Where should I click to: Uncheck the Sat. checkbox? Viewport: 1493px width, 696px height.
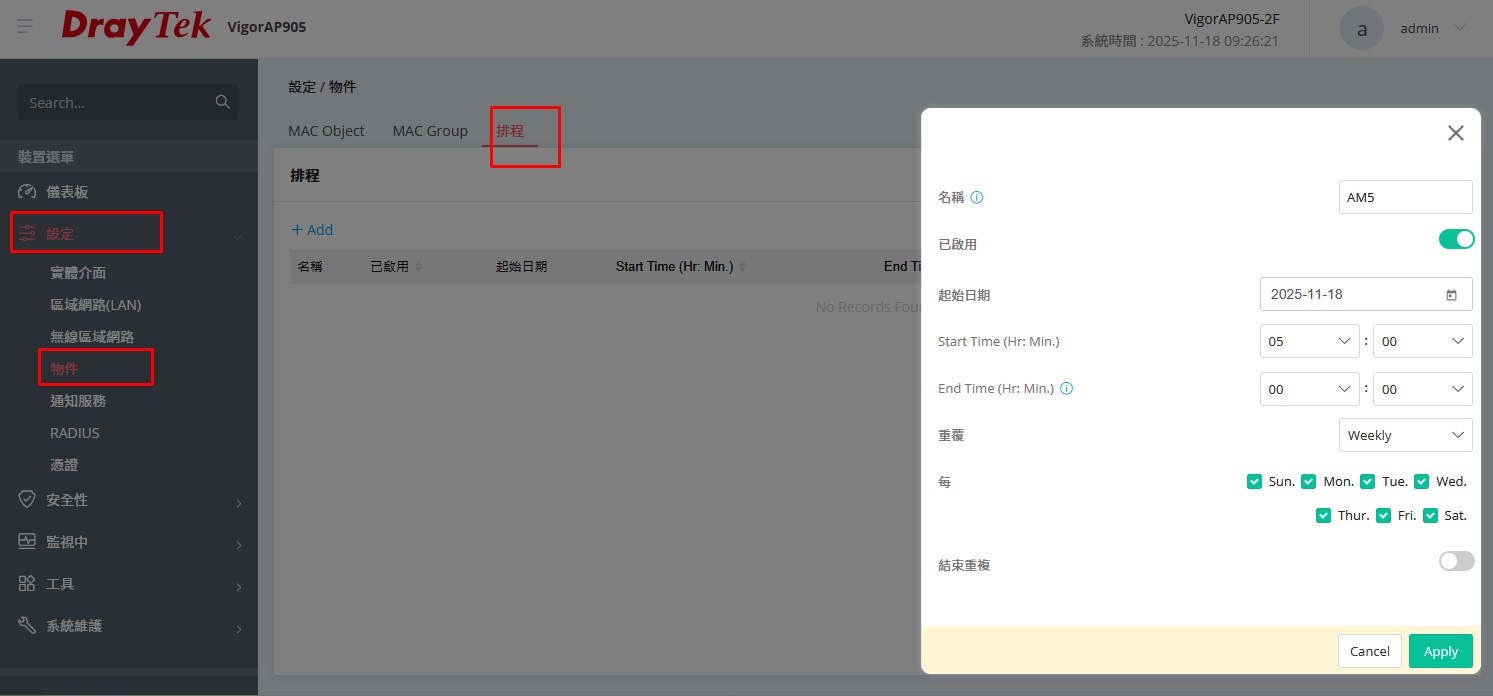click(1430, 516)
